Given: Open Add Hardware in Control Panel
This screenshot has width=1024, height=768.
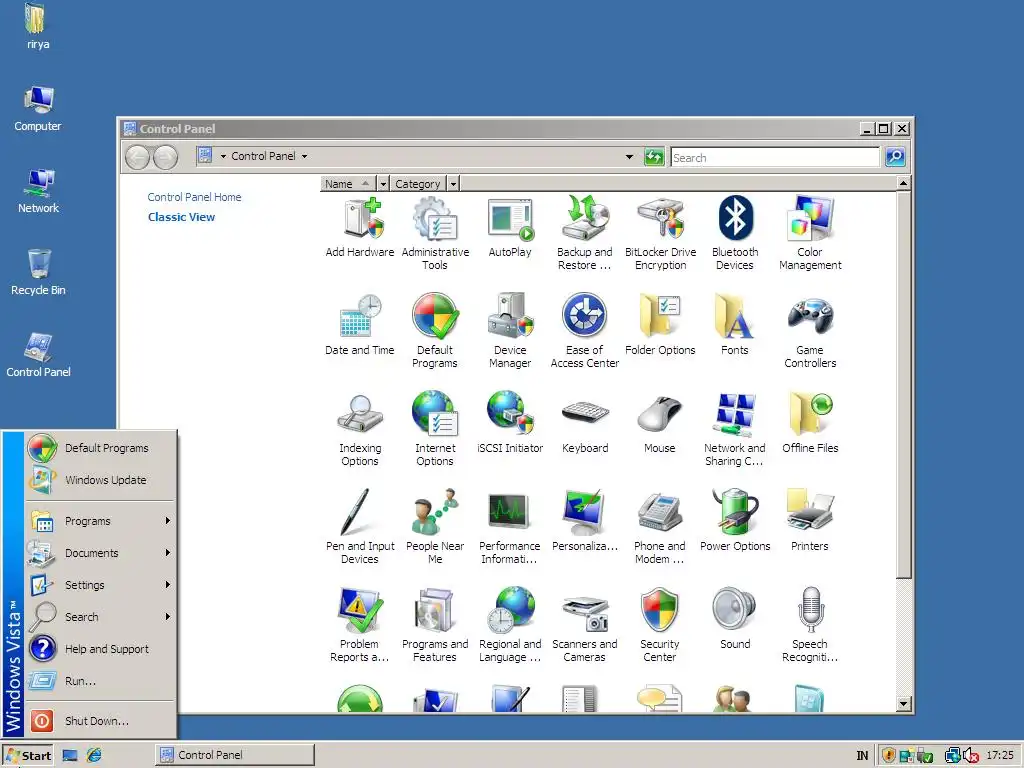Looking at the screenshot, I should (360, 227).
